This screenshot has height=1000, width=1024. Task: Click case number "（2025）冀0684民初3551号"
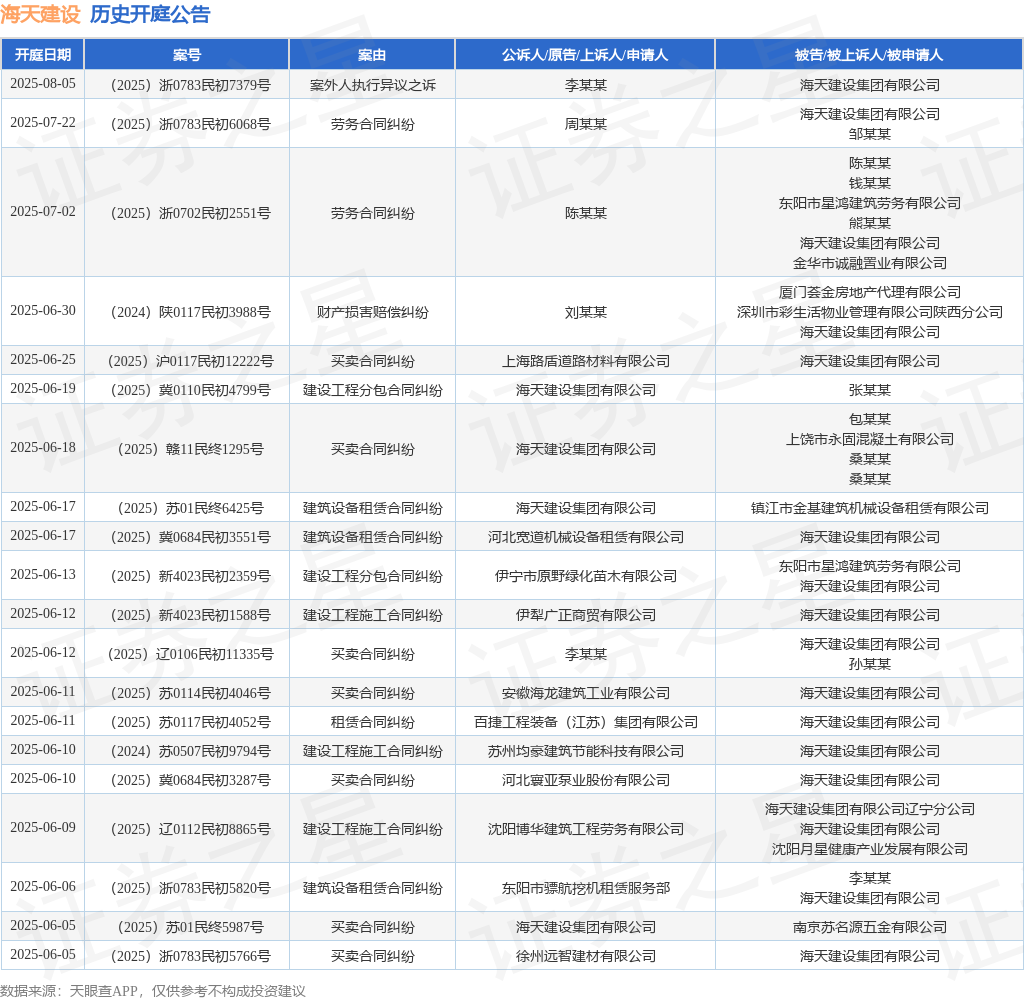pos(187,537)
